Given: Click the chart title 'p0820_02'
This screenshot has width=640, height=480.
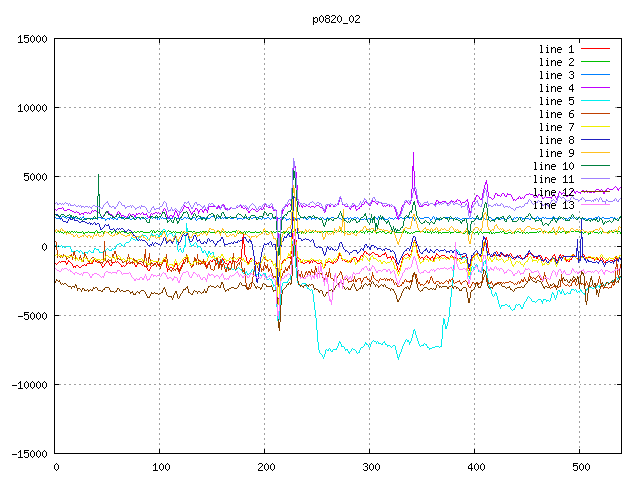Looking at the screenshot, I should (337, 19).
